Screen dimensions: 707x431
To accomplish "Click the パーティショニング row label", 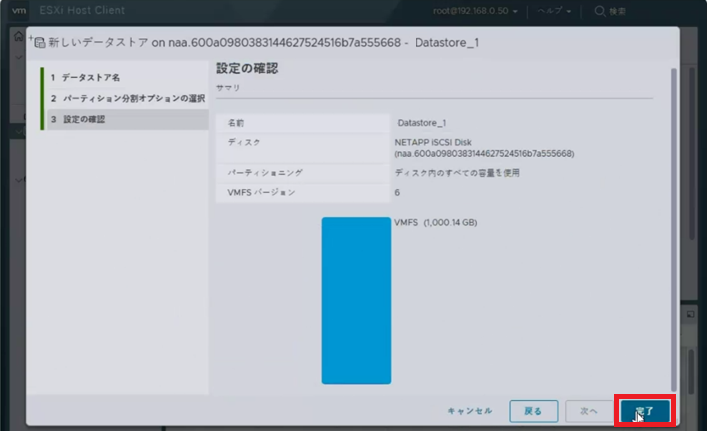I will tap(265, 173).
